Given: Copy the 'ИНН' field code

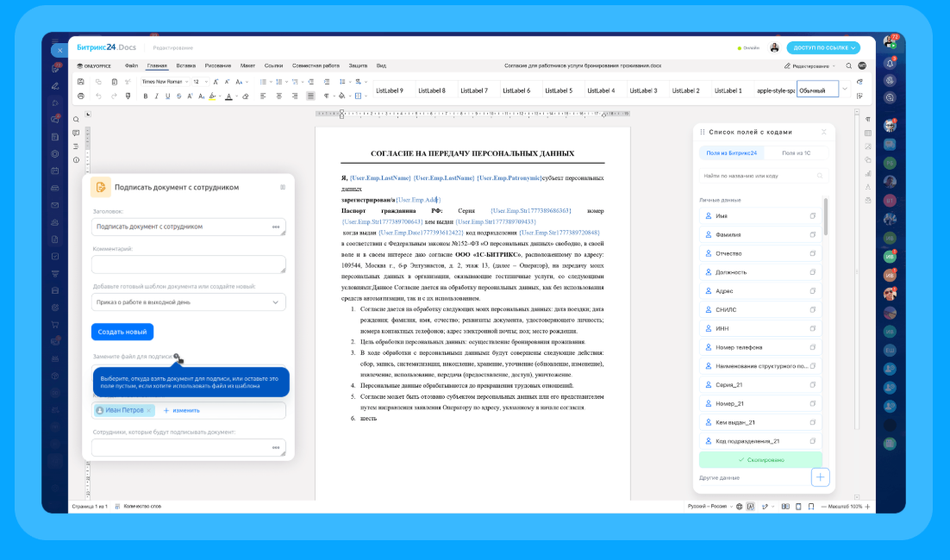Looking at the screenshot, I should point(812,328).
